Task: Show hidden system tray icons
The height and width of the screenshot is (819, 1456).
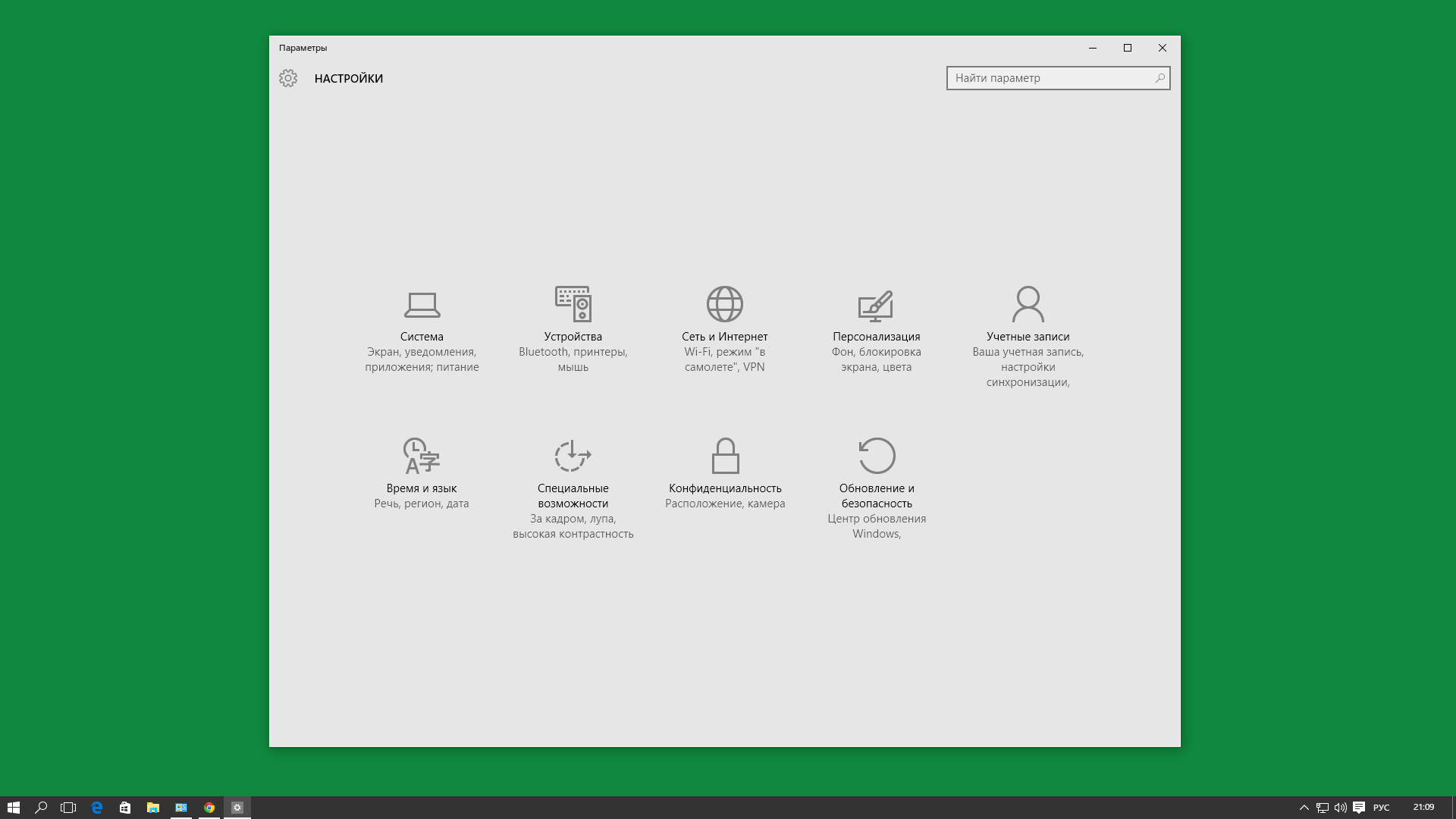Action: tap(1304, 808)
